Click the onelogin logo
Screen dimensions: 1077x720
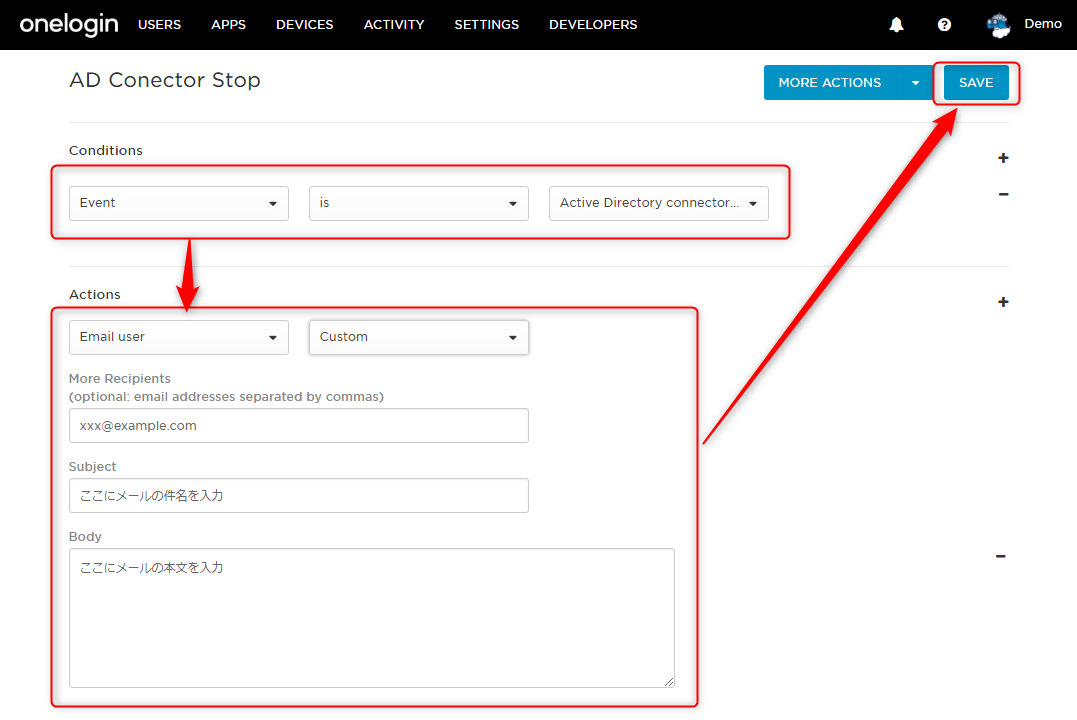tap(69, 25)
